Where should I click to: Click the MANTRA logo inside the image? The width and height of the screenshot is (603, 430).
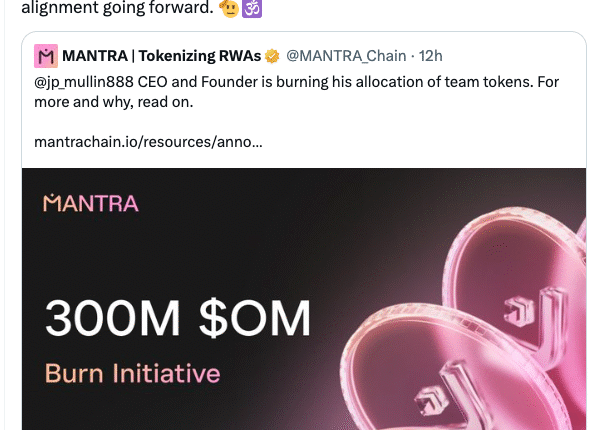(x=91, y=204)
